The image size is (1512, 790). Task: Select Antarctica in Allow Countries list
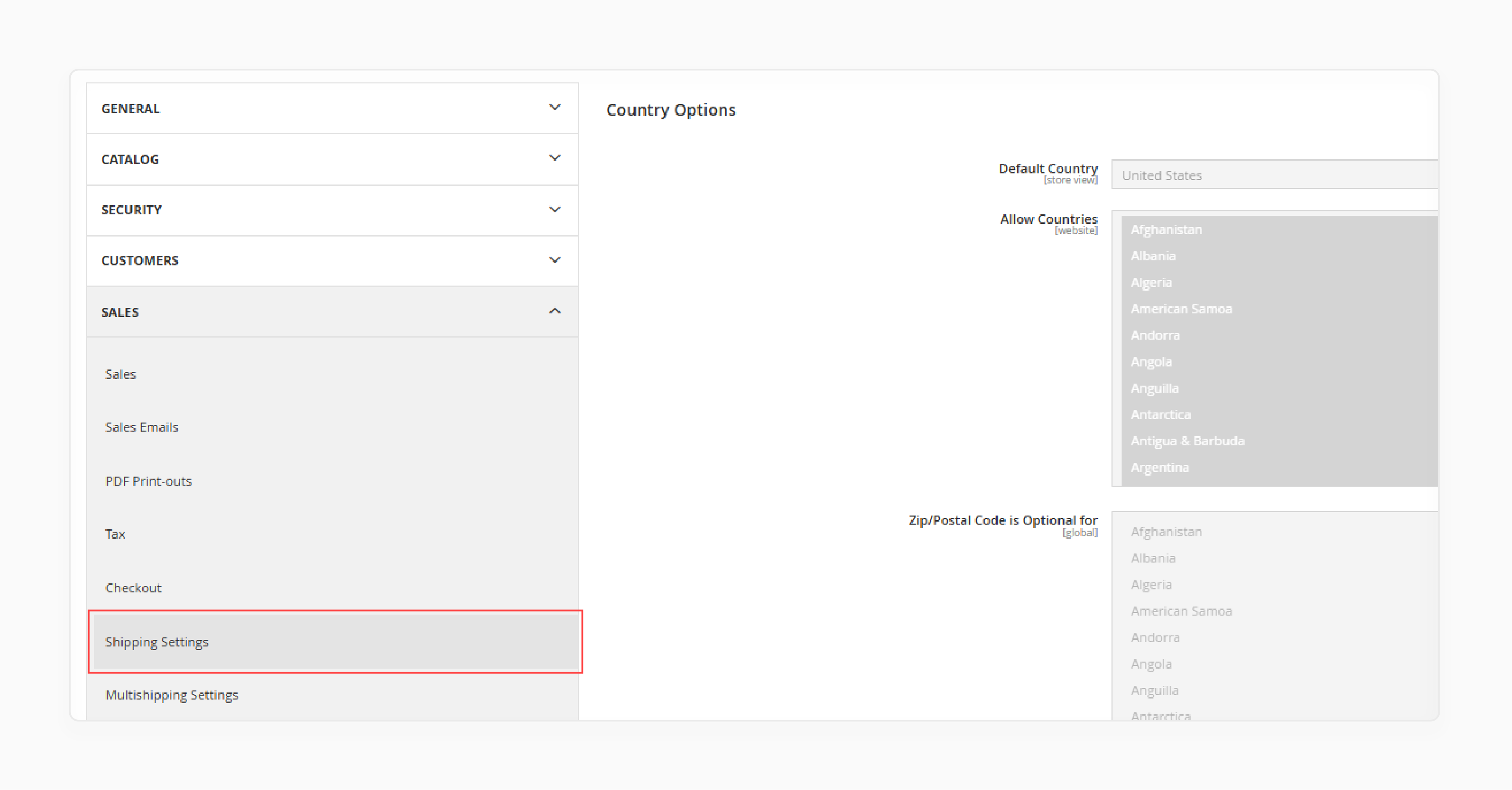1279,414
